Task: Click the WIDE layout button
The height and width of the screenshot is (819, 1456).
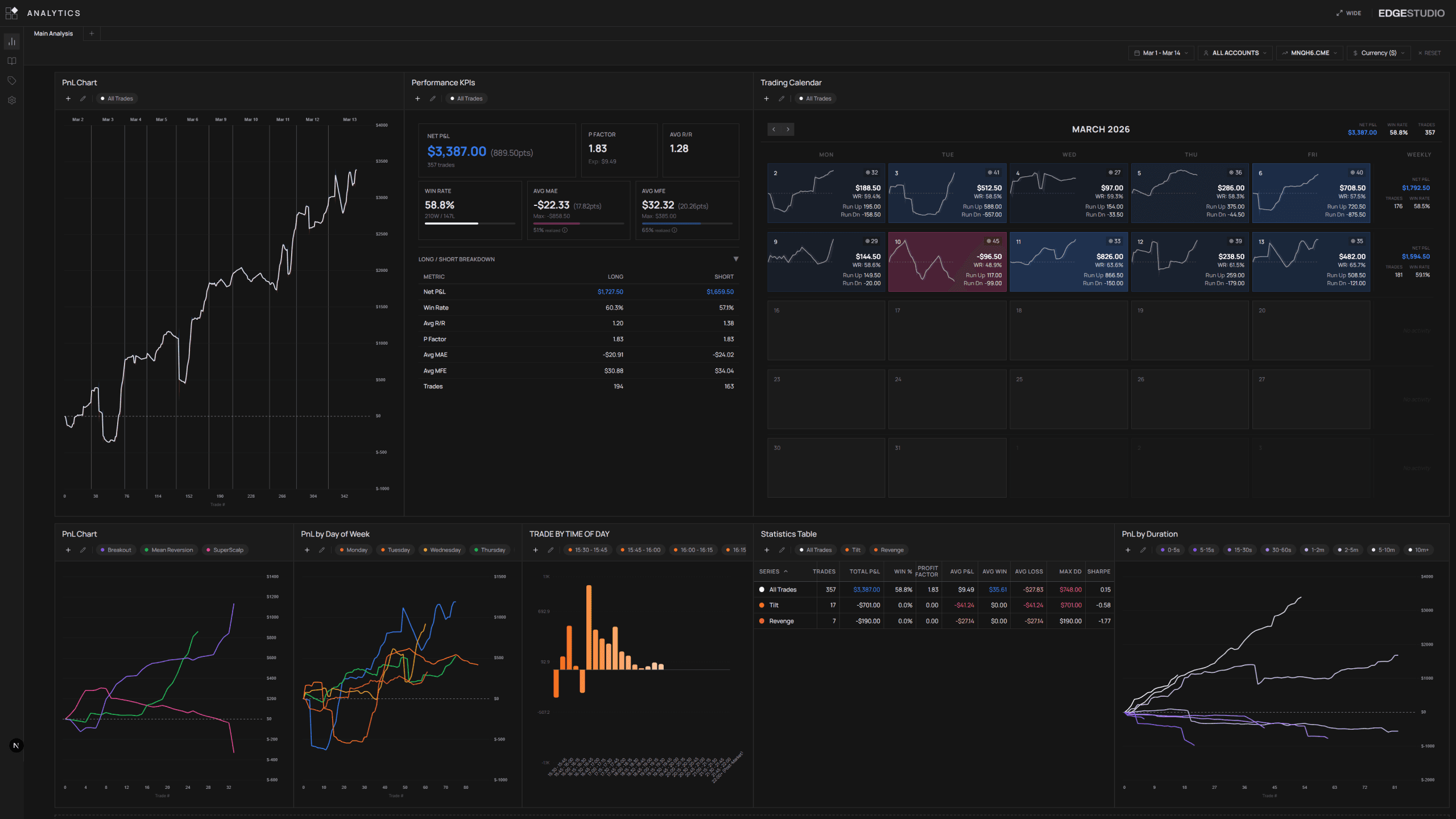Action: point(1349,13)
